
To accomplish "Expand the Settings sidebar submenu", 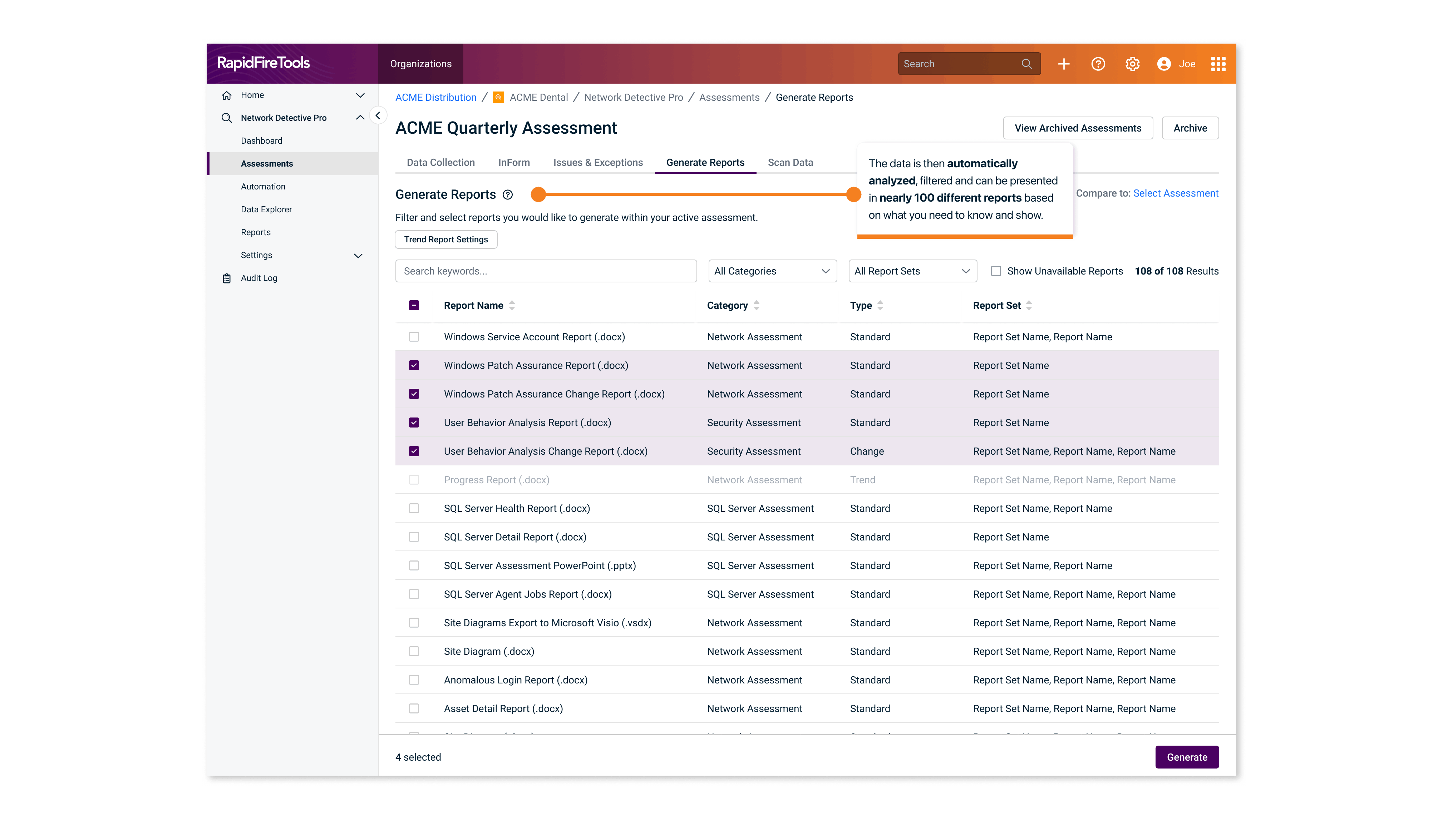I will [359, 255].
